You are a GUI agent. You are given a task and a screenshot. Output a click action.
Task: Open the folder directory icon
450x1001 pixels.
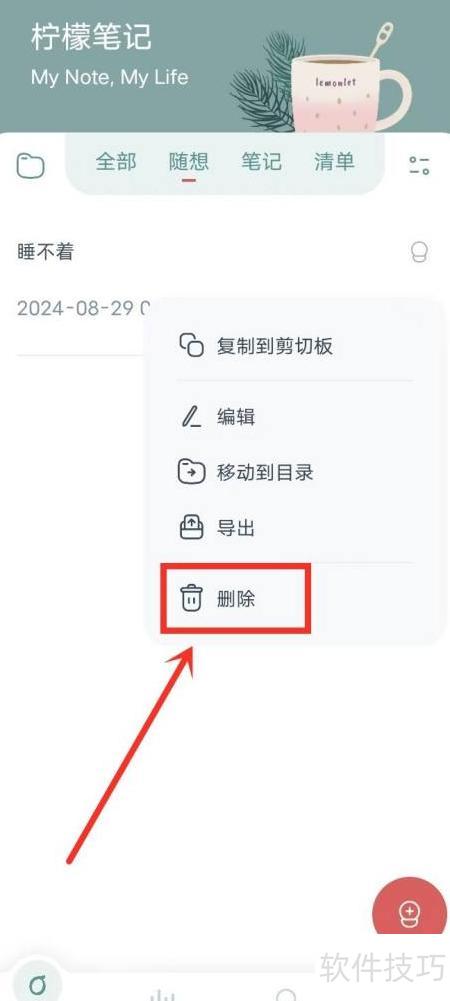pyautogui.click(x=30, y=167)
